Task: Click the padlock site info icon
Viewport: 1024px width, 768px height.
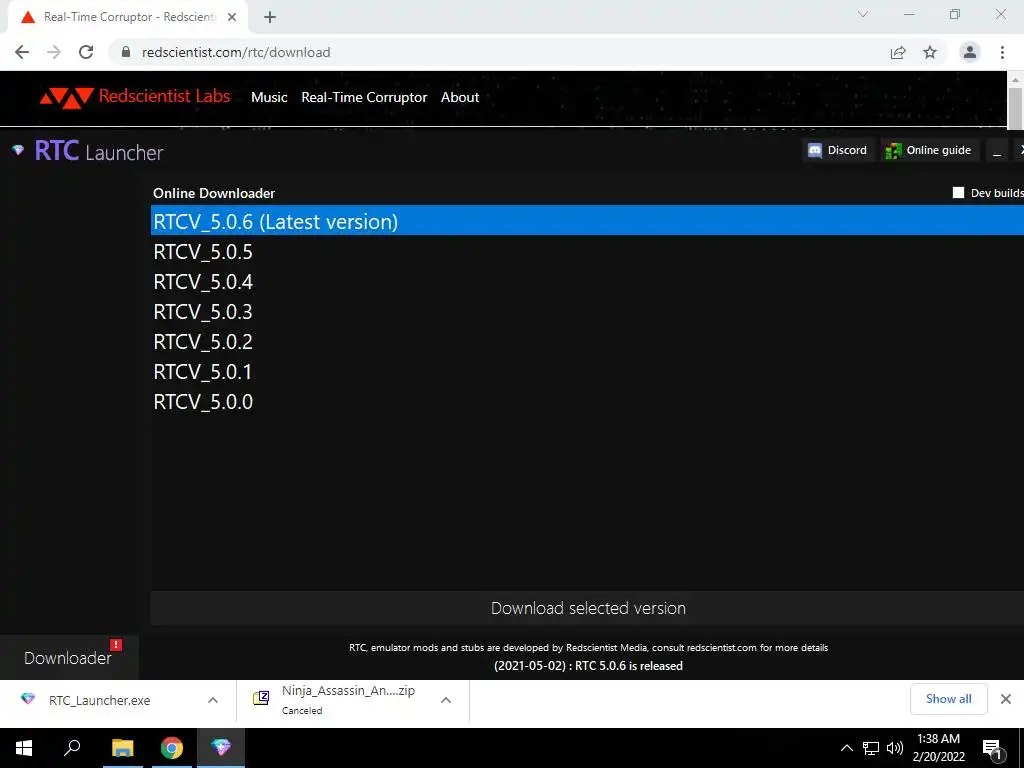Action: click(126, 52)
